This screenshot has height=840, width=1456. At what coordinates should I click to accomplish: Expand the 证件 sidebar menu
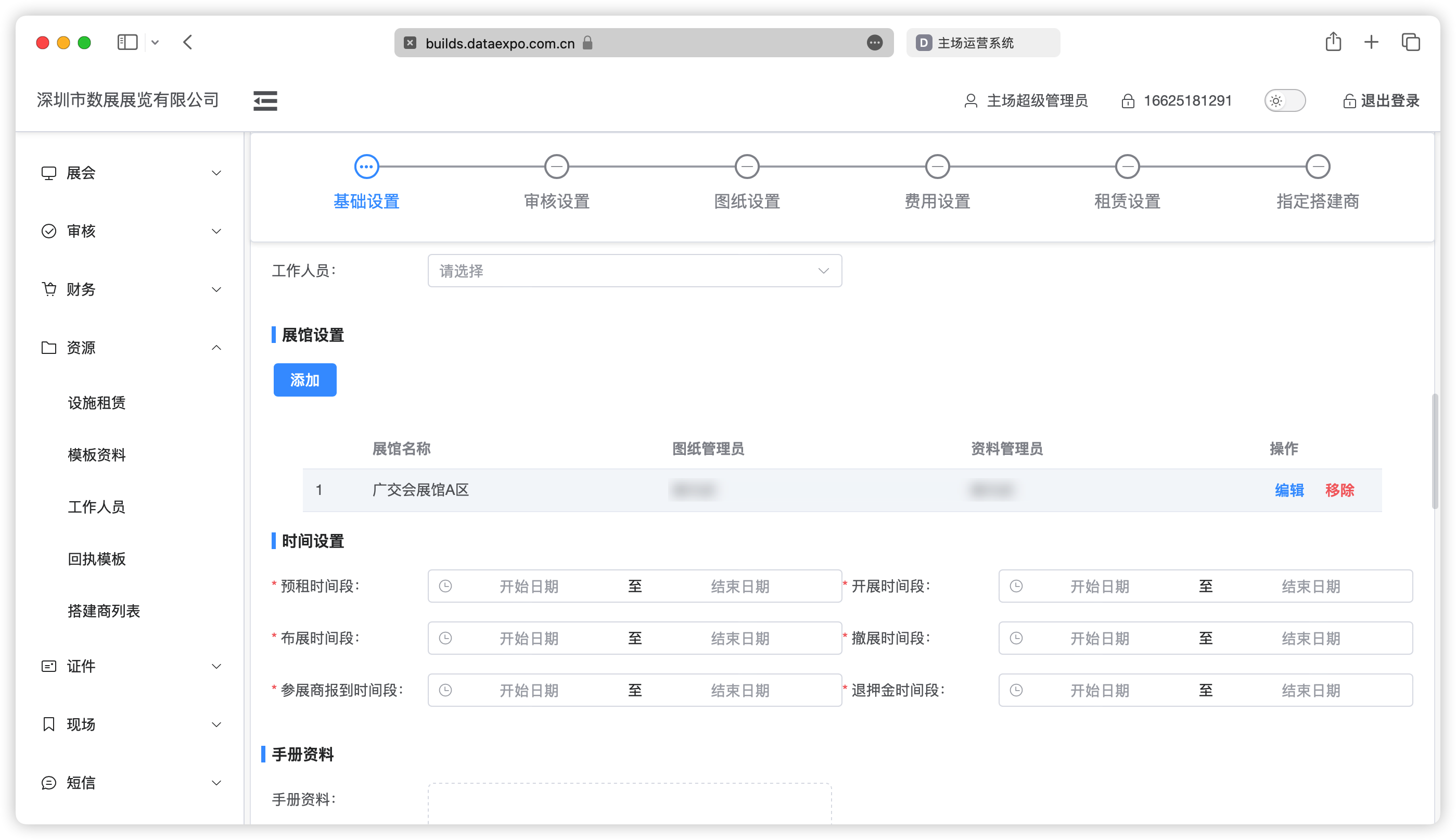[x=132, y=666]
